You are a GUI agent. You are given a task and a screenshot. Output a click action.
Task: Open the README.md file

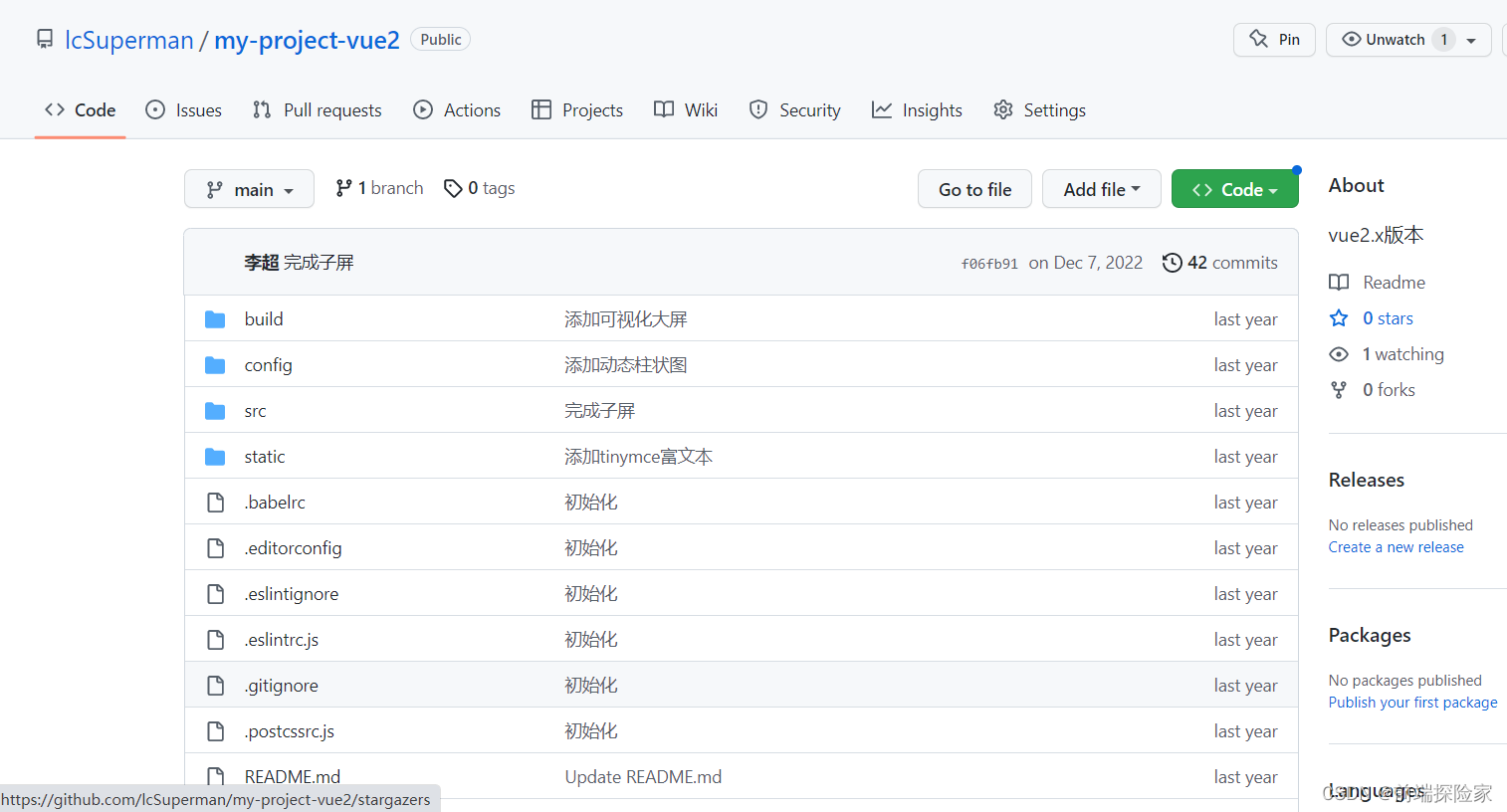click(293, 777)
